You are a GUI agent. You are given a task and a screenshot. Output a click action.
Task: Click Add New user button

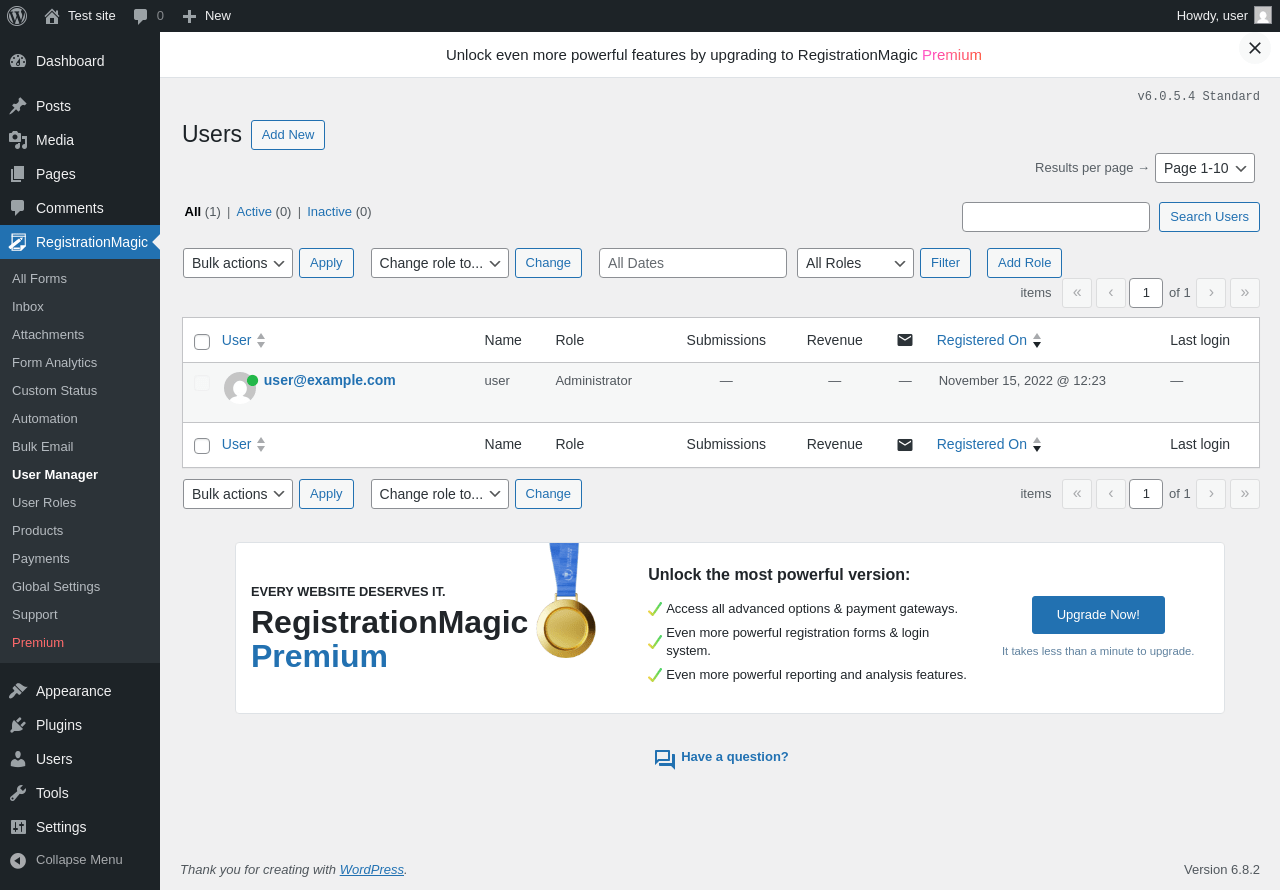(x=288, y=135)
